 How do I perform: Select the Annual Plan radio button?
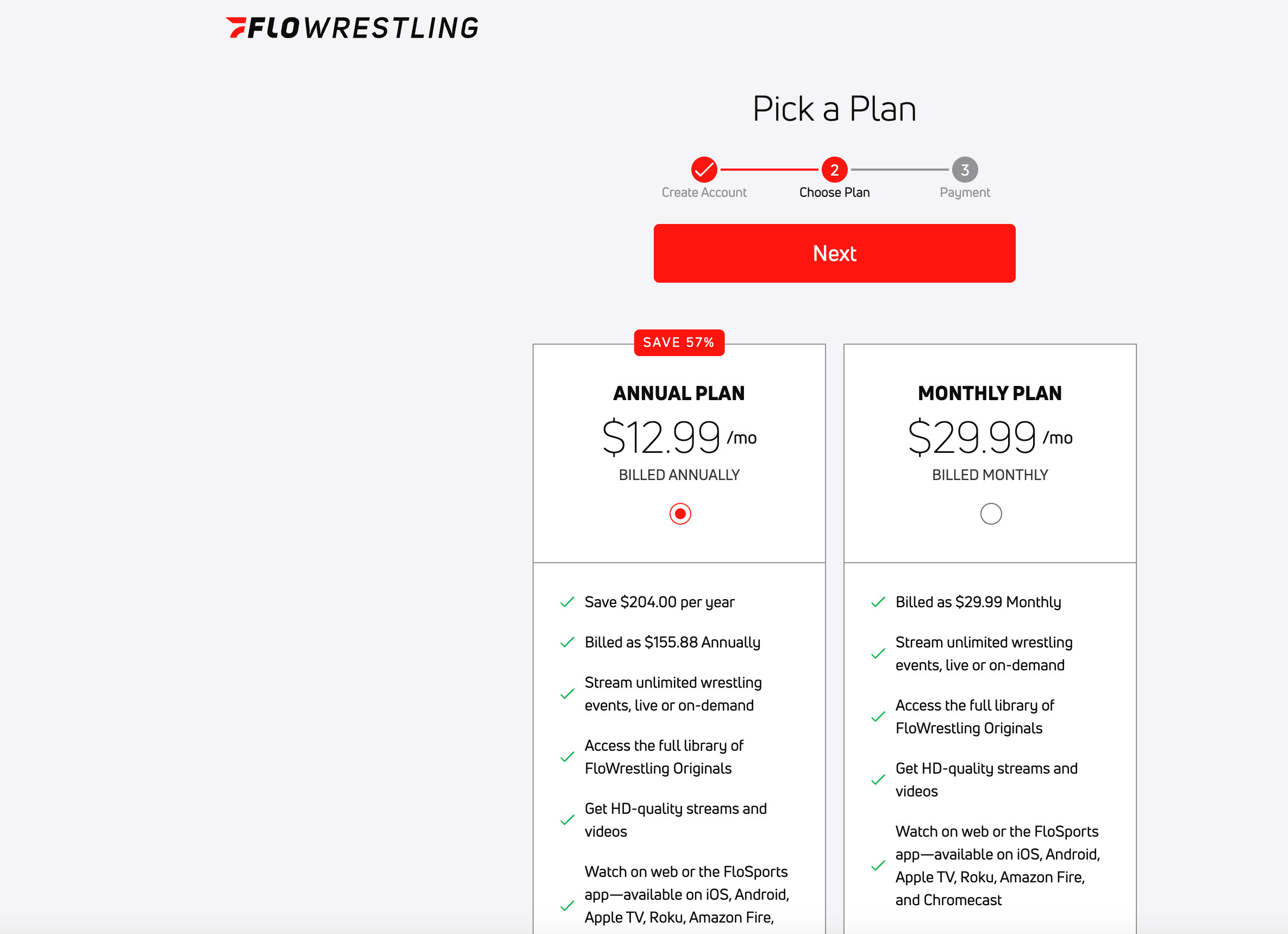point(680,514)
